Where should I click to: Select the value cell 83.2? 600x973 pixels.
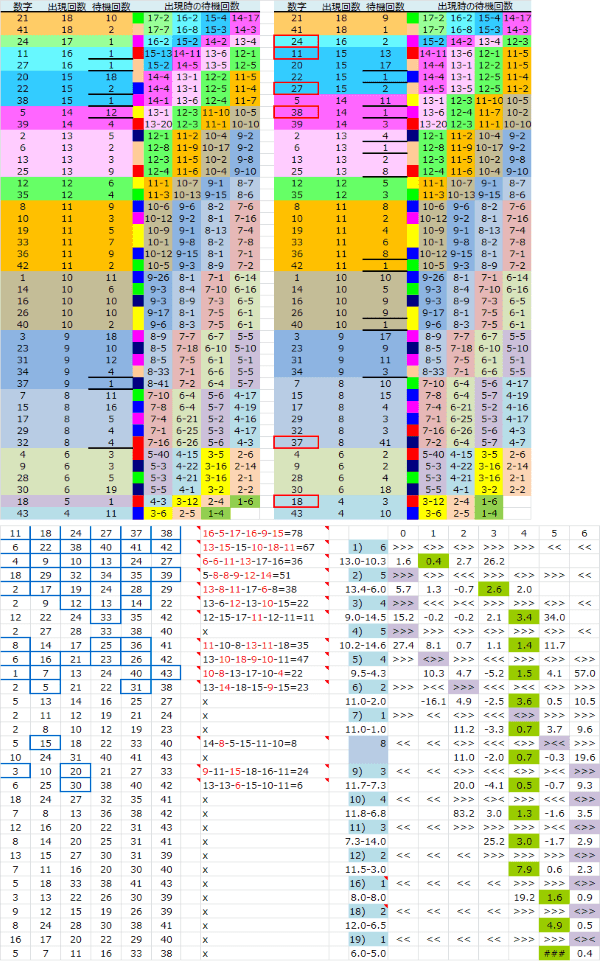(464, 814)
